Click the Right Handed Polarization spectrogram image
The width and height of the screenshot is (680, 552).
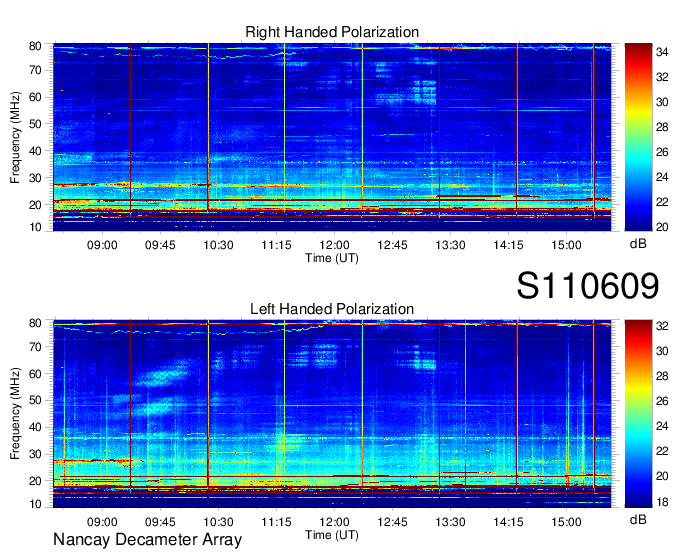332,137
